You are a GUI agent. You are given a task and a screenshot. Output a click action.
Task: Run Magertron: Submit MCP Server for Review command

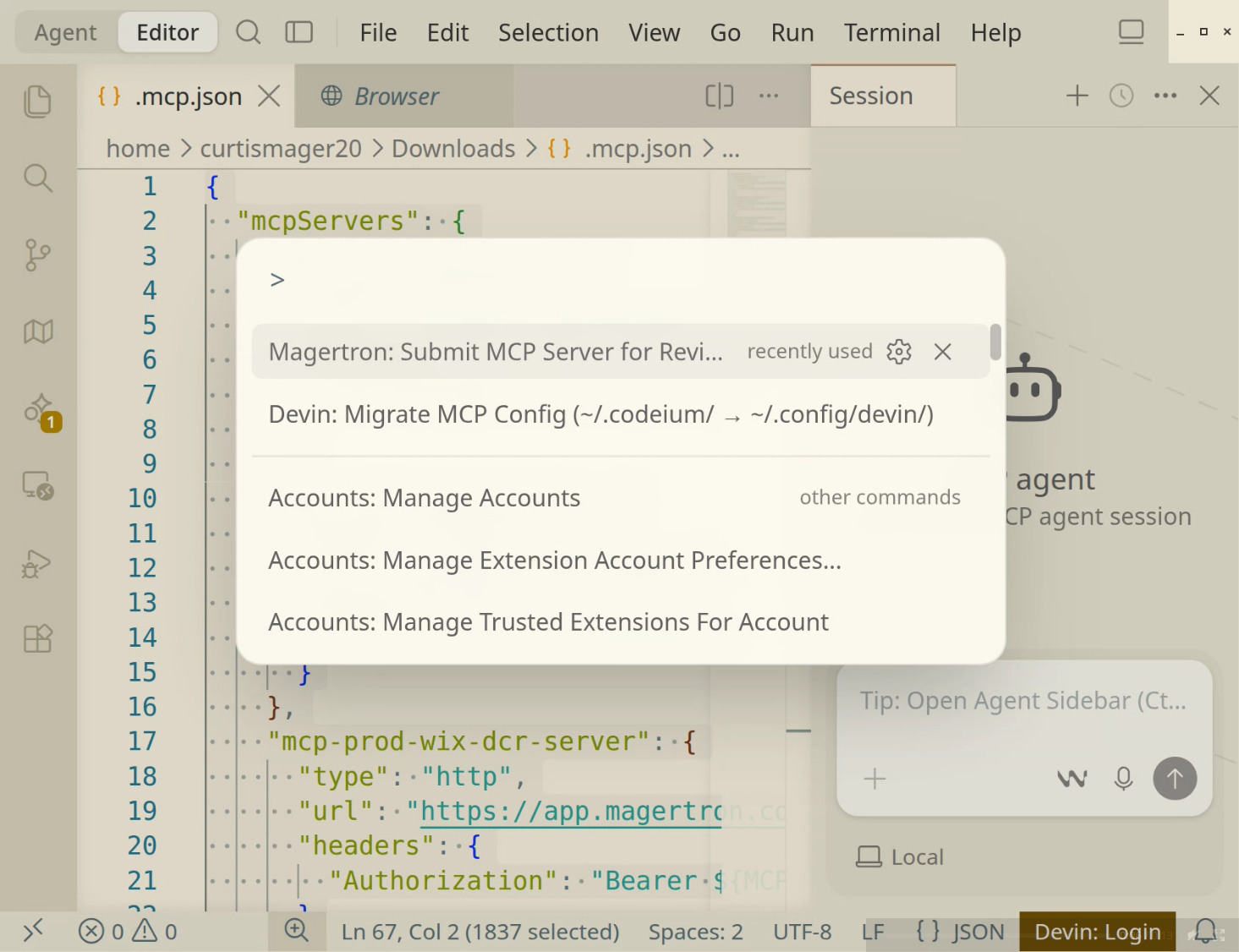(621, 351)
